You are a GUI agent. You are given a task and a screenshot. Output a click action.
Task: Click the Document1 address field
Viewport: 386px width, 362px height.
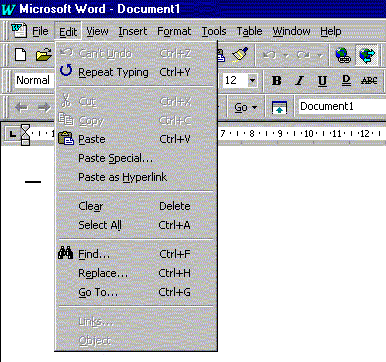click(342, 107)
